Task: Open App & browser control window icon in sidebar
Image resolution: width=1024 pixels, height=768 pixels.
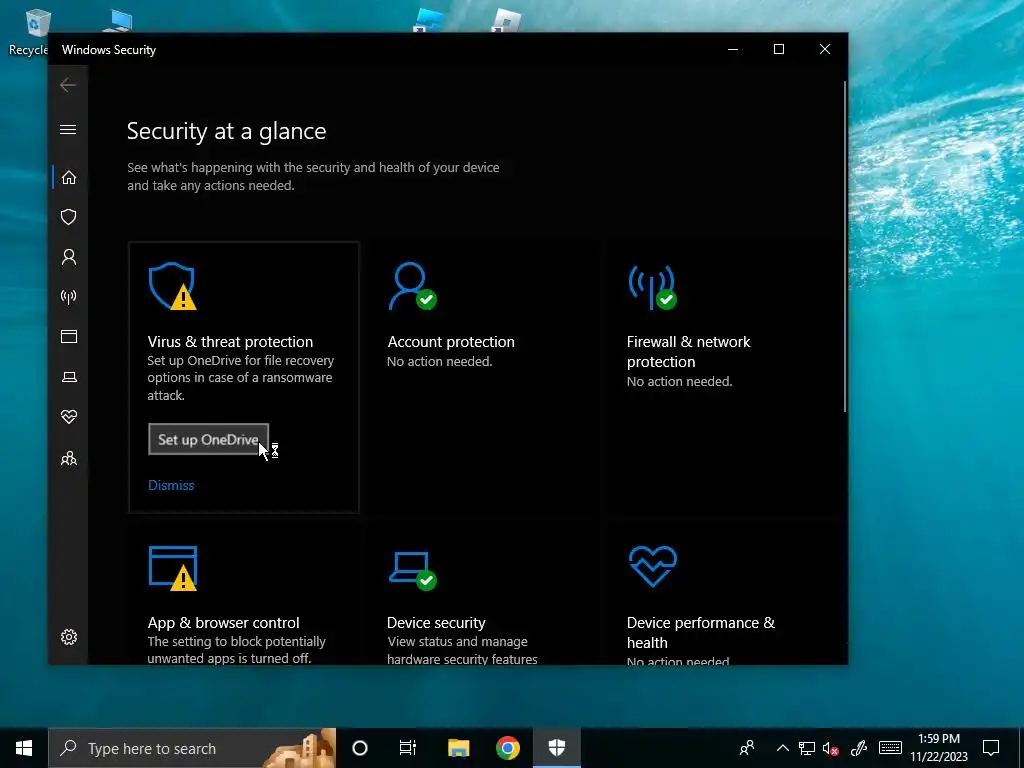Action: pyautogui.click(x=69, y=336)
